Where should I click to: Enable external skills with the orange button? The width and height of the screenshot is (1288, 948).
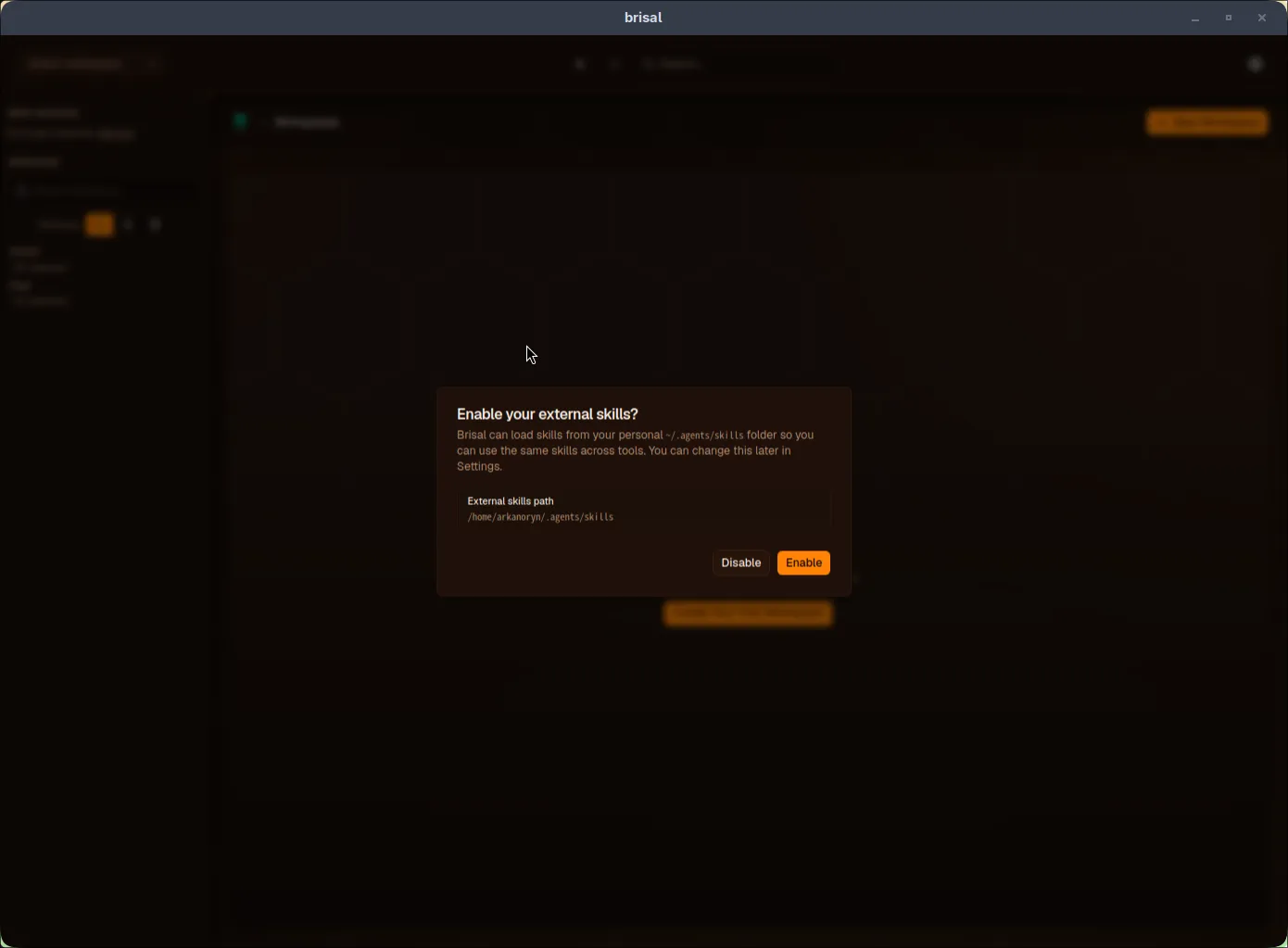pos(803,562)
